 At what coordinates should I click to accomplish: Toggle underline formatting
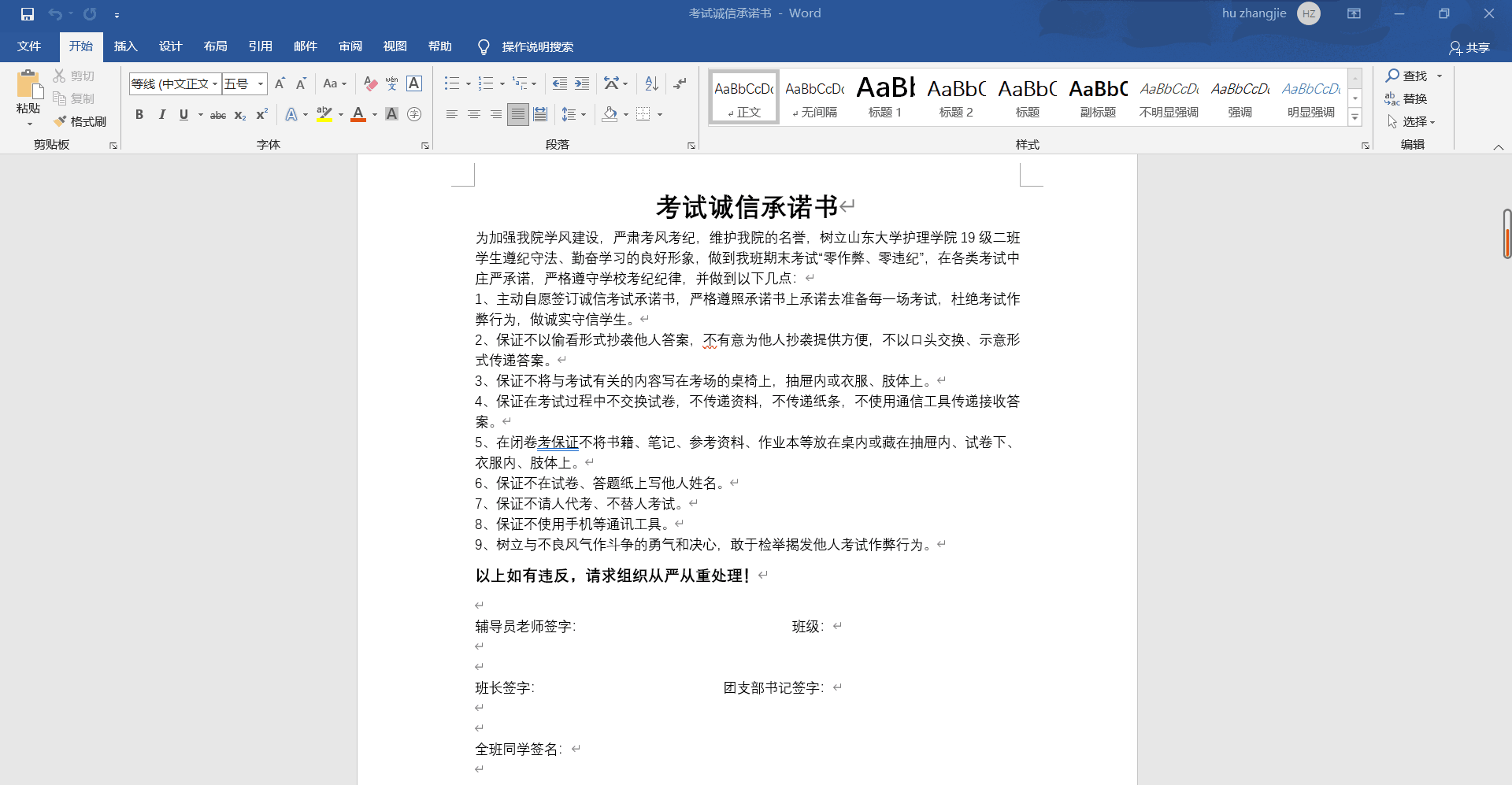(x=183, y=115)
